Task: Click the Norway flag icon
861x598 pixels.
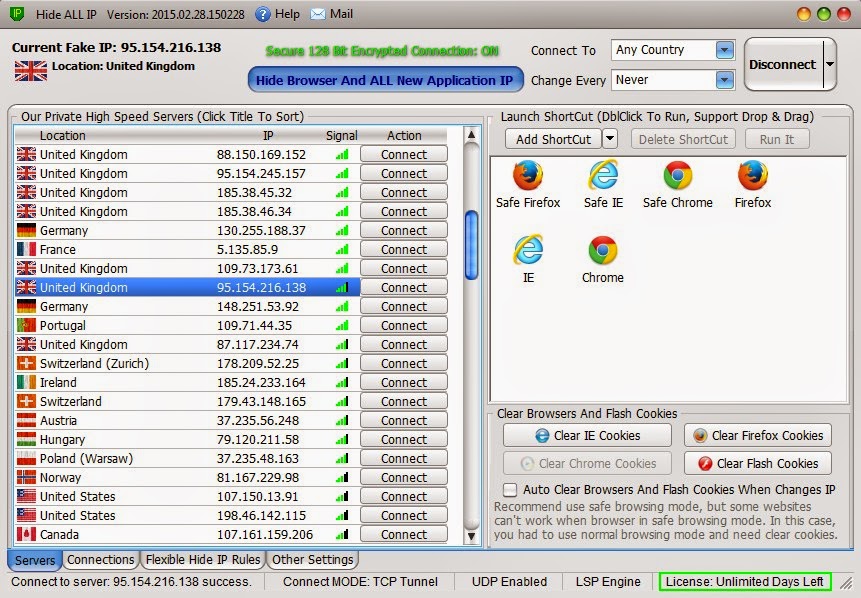Action: click(26, 477)
